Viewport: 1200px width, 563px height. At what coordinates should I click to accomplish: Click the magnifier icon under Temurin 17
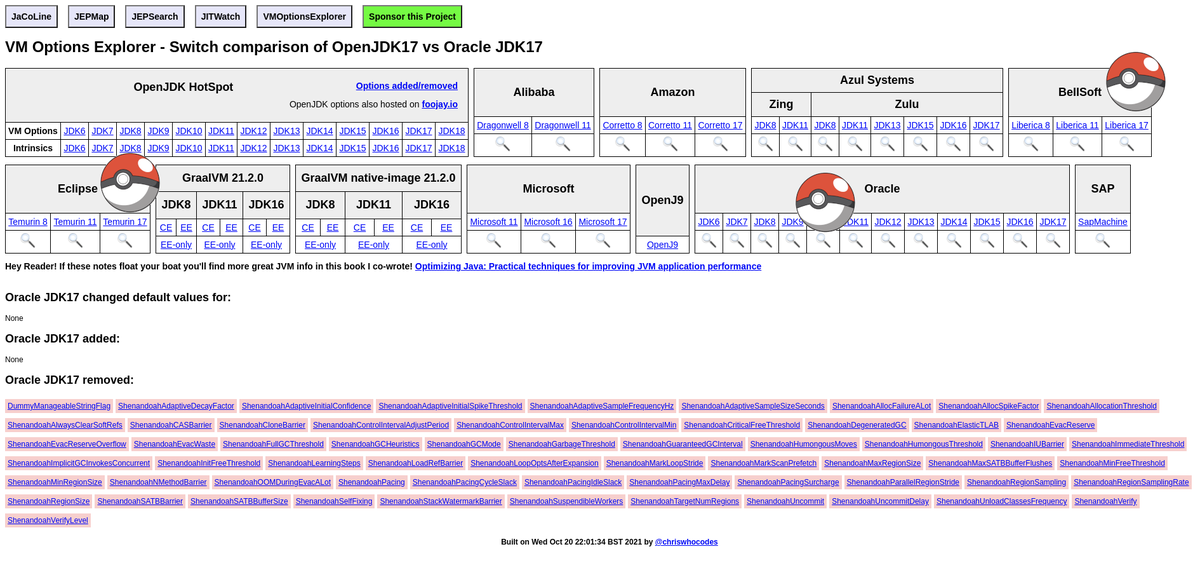[x=125, y=241]
